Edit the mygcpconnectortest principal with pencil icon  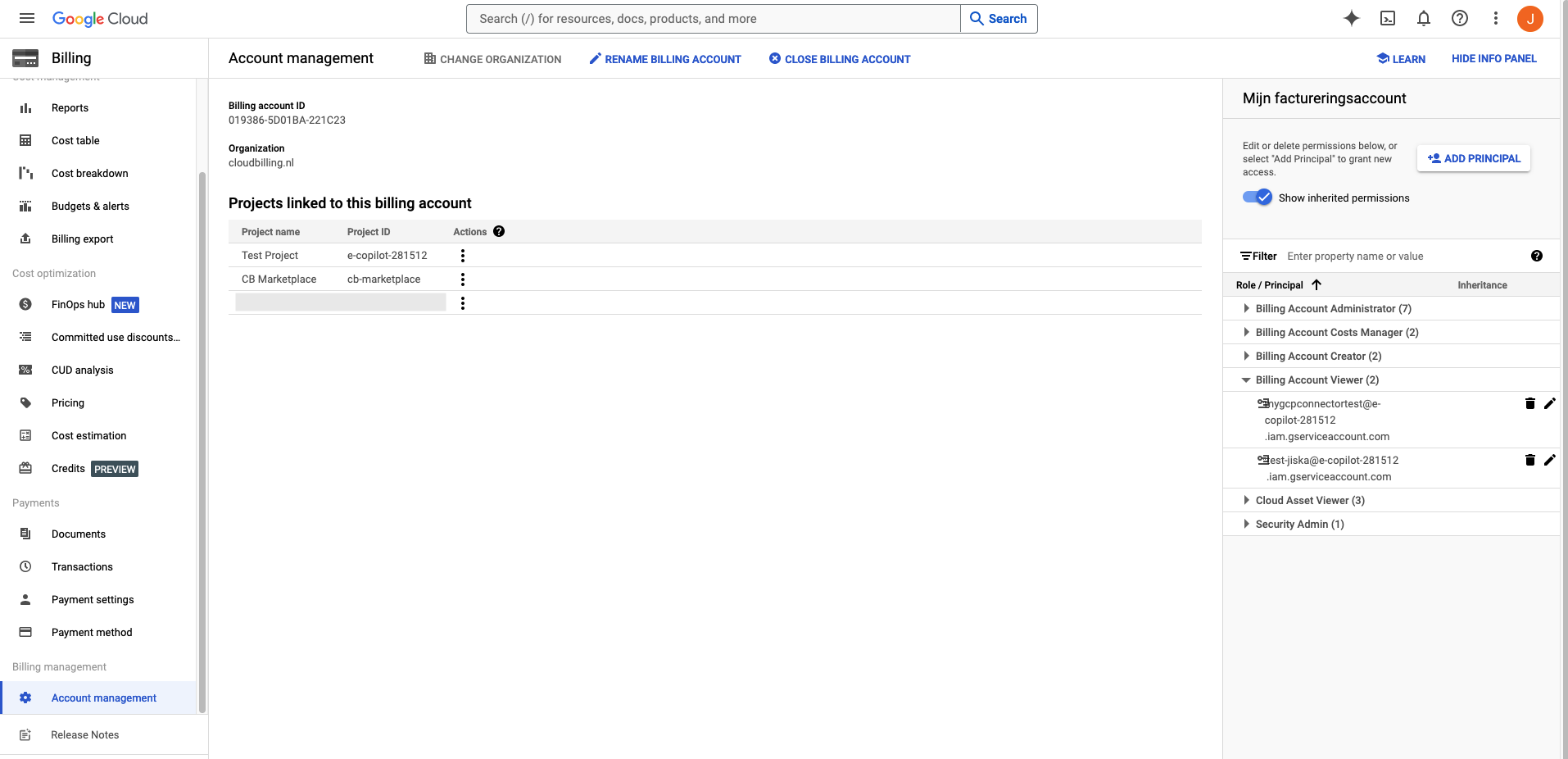(1549, 403)
